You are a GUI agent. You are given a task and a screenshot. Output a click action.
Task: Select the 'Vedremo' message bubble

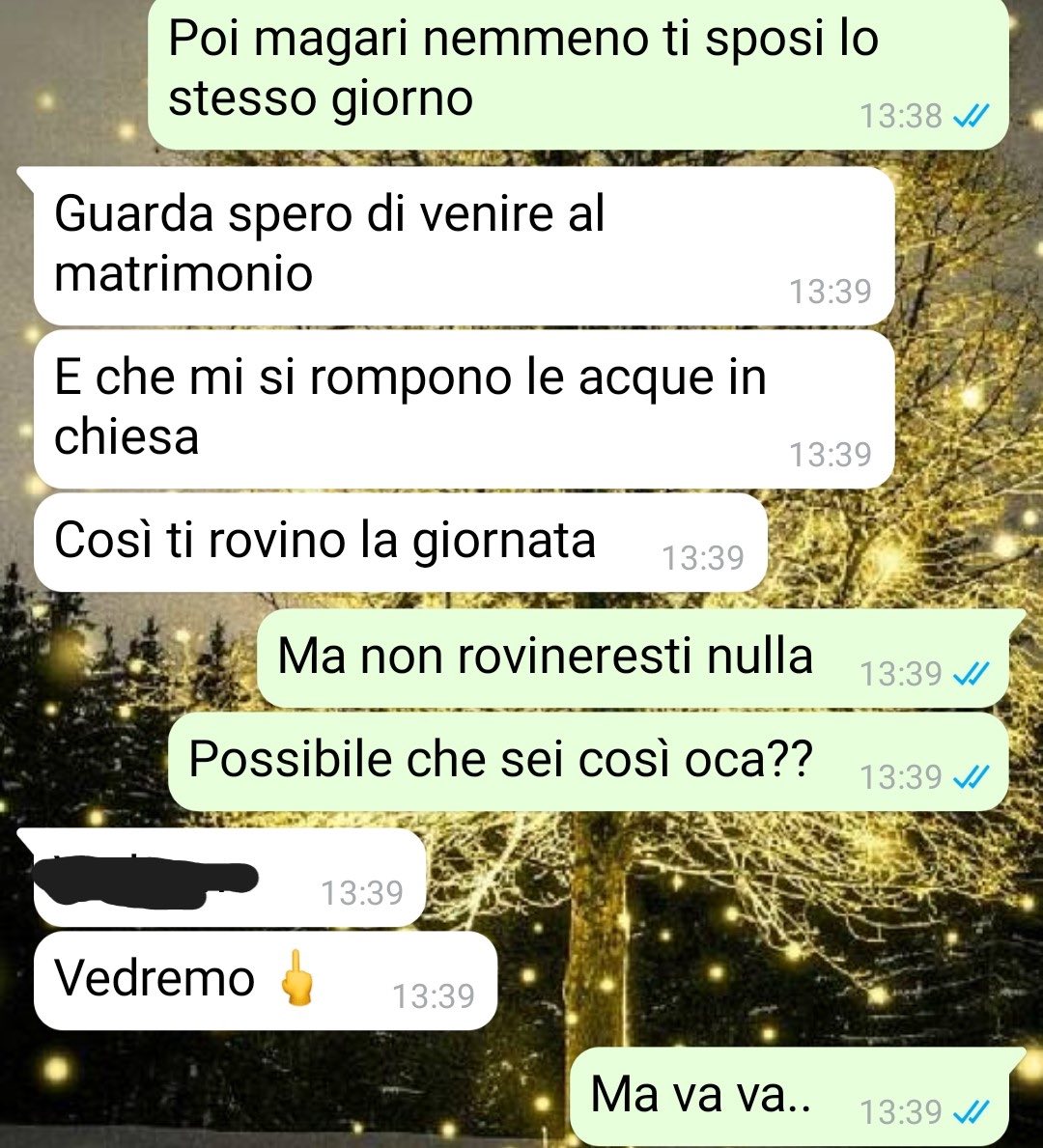tap(266, 981)
